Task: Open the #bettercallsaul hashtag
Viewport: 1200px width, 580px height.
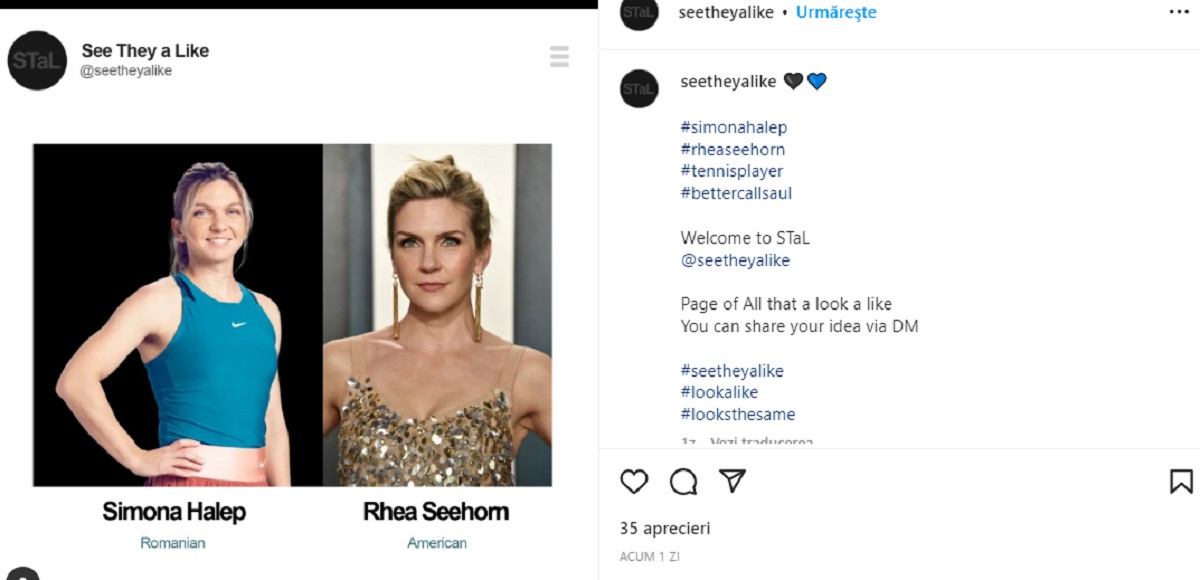Action: click(736, 193)
